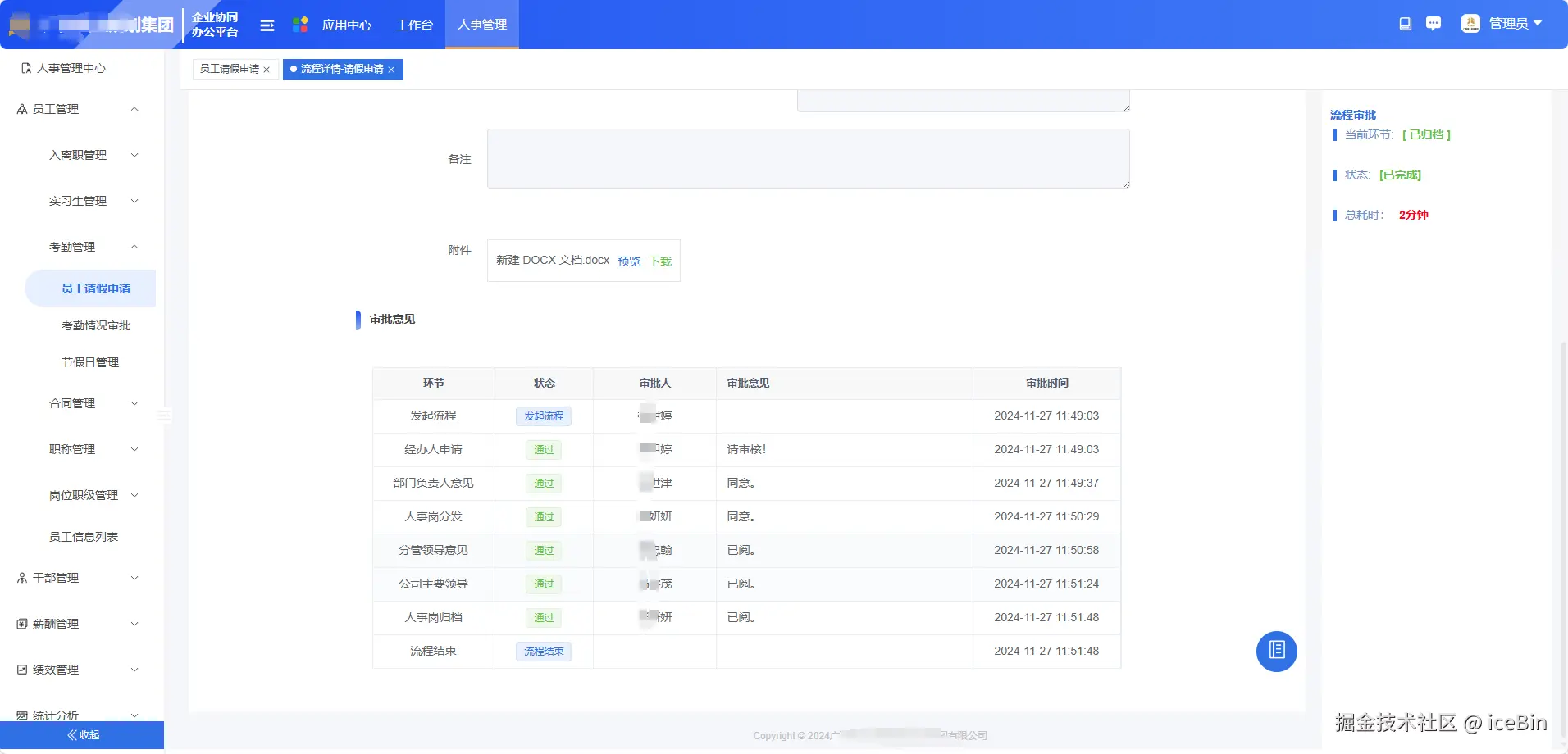The image size is (1568, 754).
Task: Click the mobile device icon in top bar
Action: tap(1406, 24)
